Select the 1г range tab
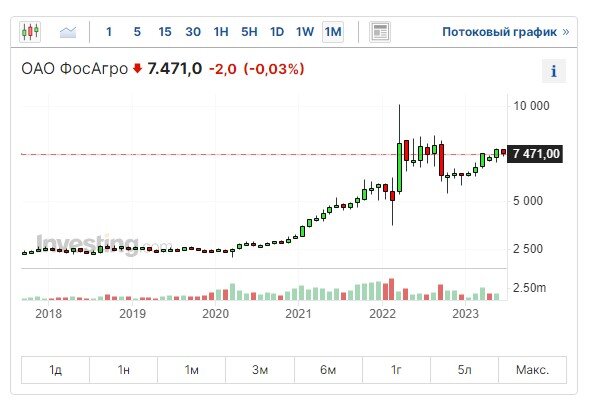The height and width of the screenshot is (407, 590). click(x=396, y=370)
